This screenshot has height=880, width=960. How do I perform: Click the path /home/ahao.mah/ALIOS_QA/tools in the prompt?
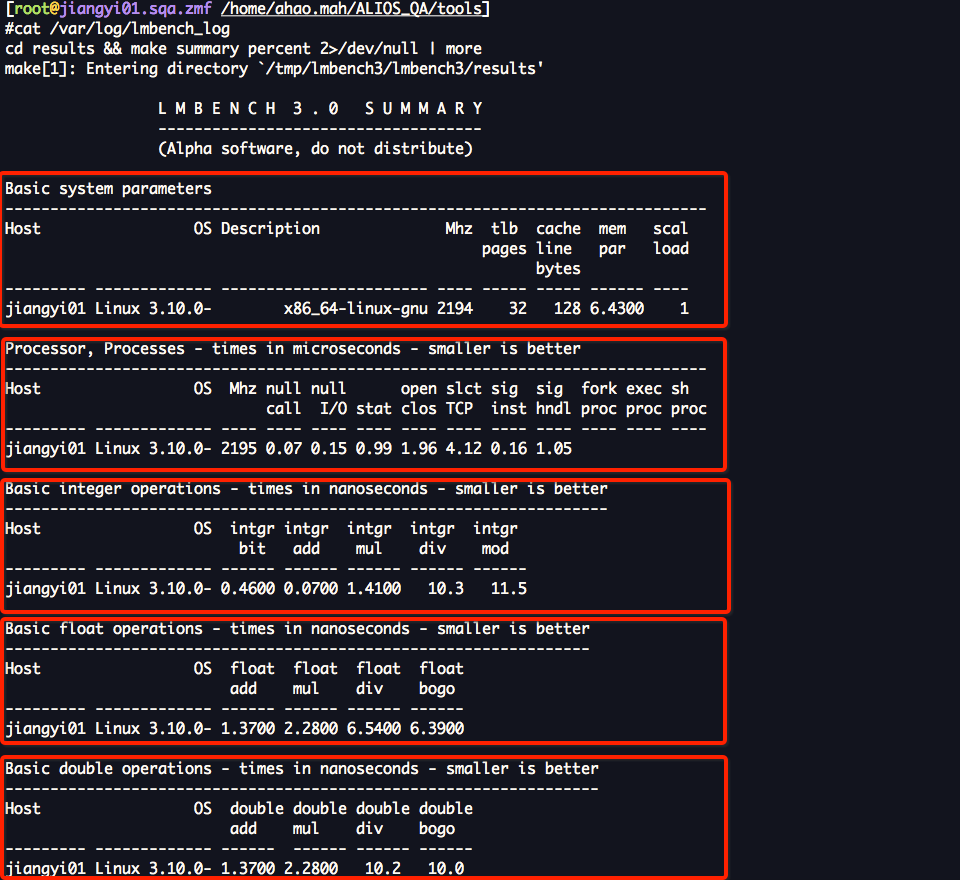click(x=353, y=9)
